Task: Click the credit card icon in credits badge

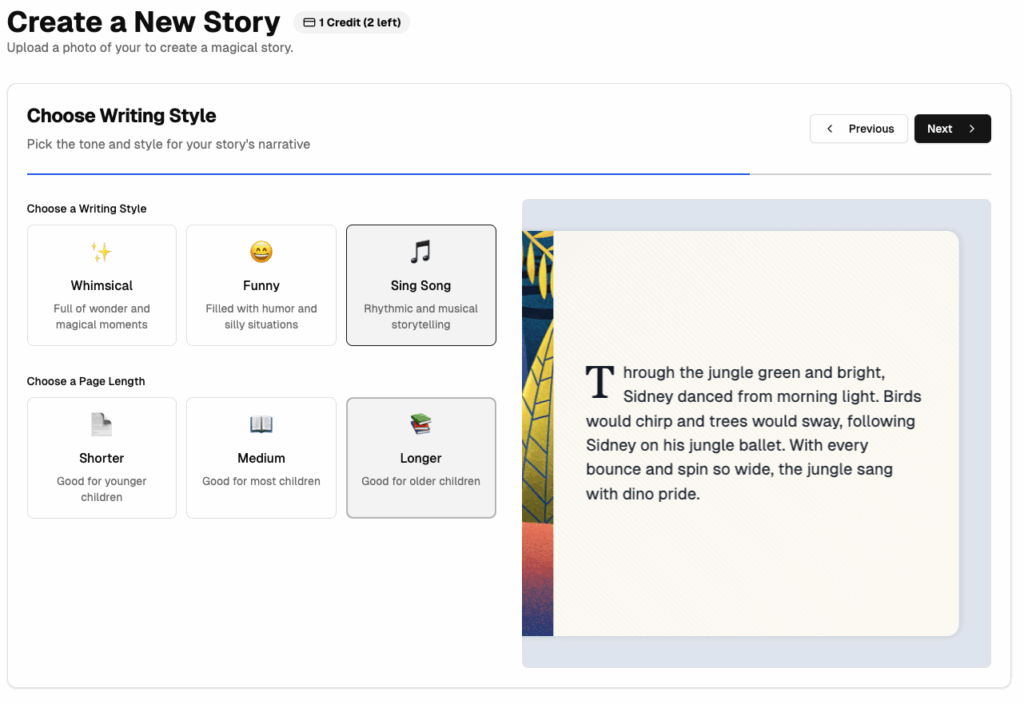Action: click(309, 22)
